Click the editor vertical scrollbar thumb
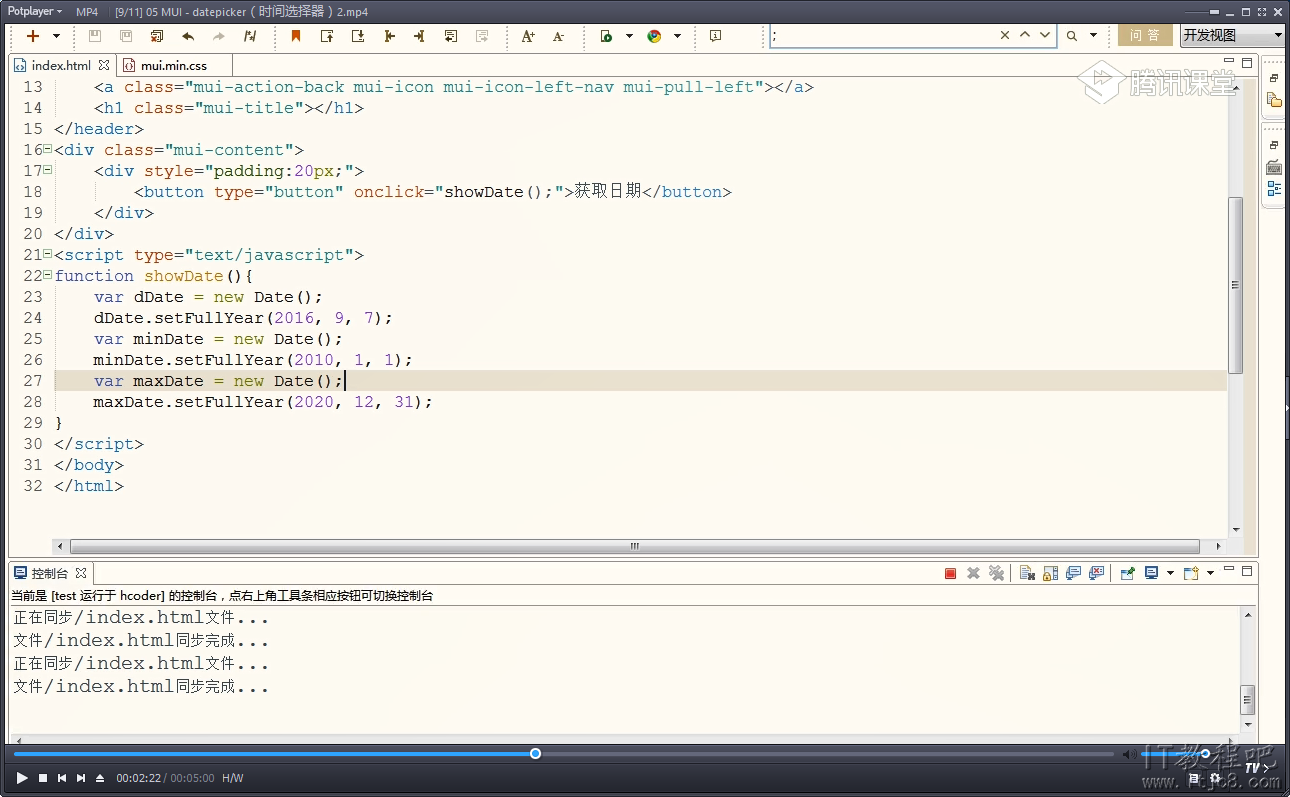This screenshot has width=1290, height=797. pos(1236,285)
